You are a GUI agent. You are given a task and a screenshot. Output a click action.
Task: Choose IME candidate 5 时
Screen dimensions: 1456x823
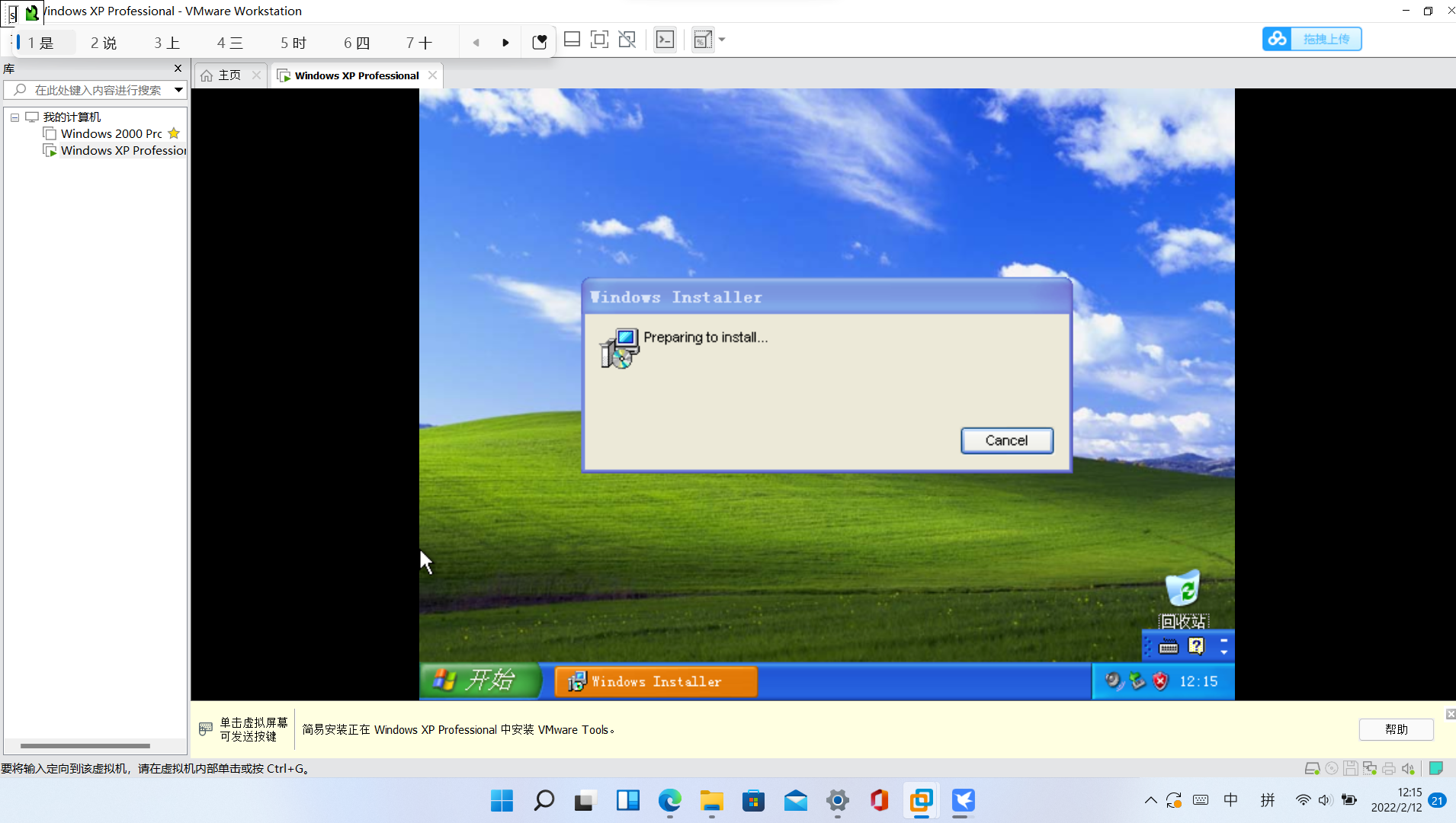293,43
